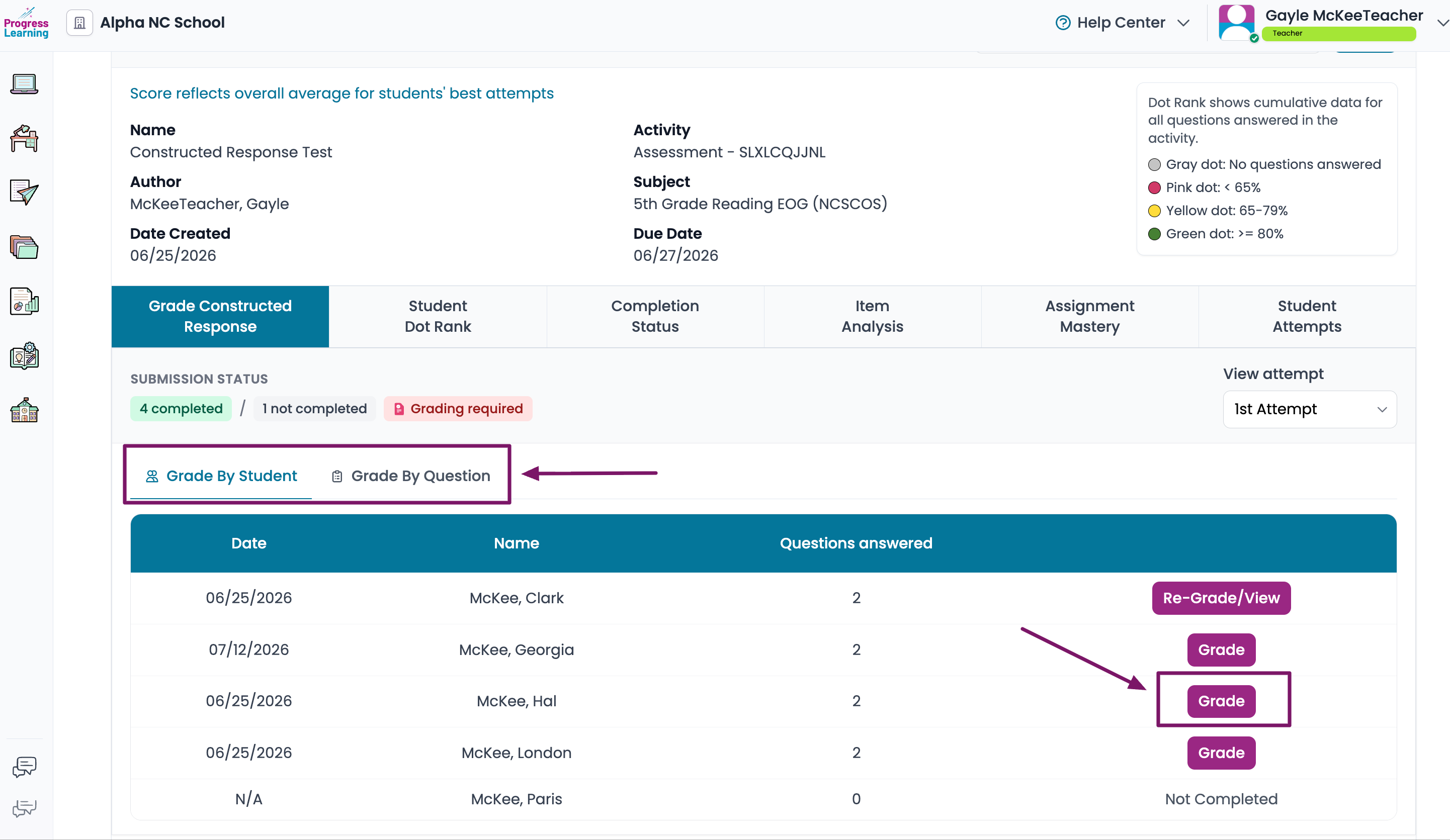
Task: Click Grade button for McKee, Hal
Action: click(1221, 701)
